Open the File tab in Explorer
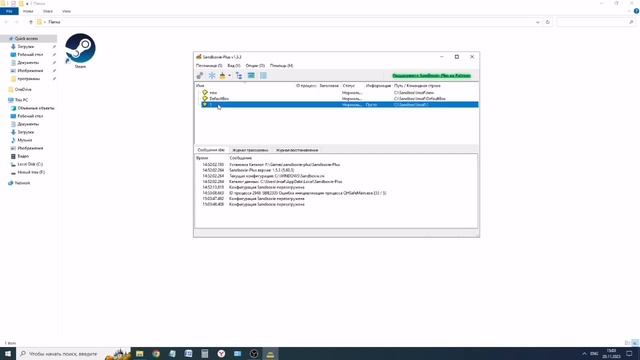The height and width of the screenshot is (360, 640). (9, 11)
